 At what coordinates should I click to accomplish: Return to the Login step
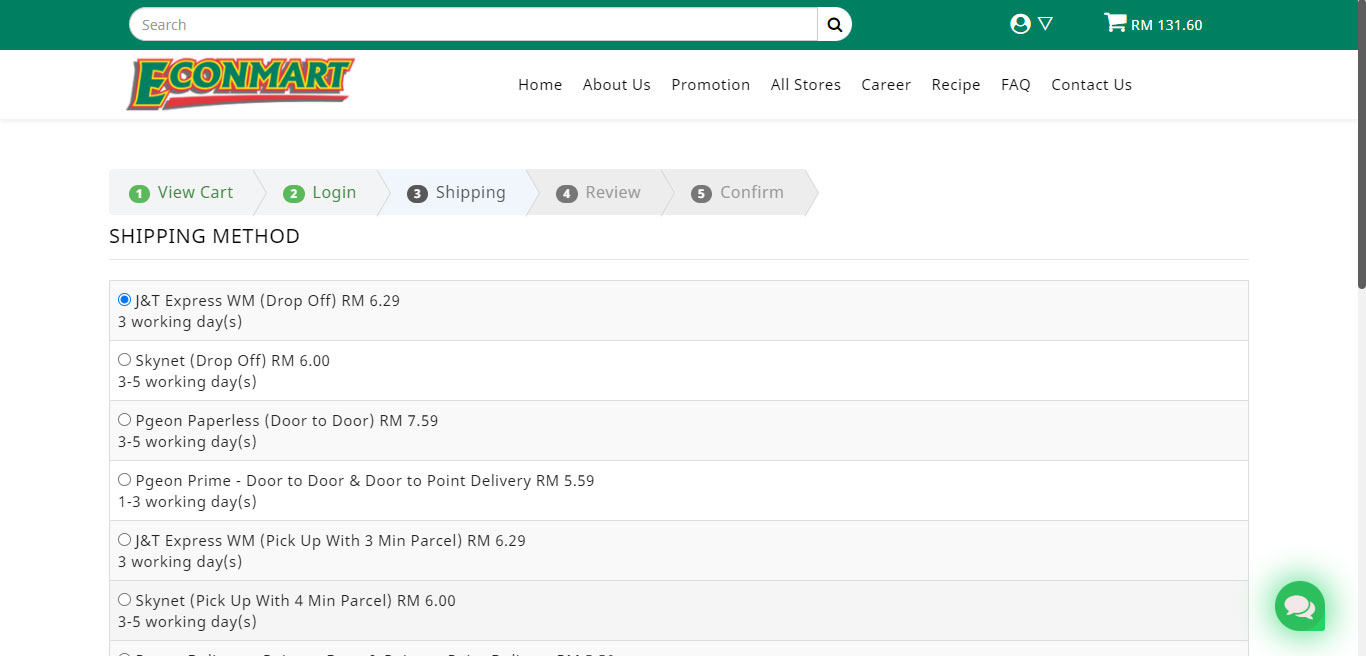[320, 192]
